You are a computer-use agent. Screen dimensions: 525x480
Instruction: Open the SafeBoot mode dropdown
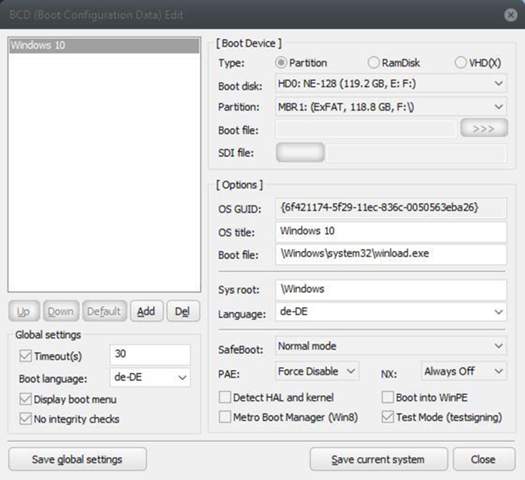coord(390,346)
